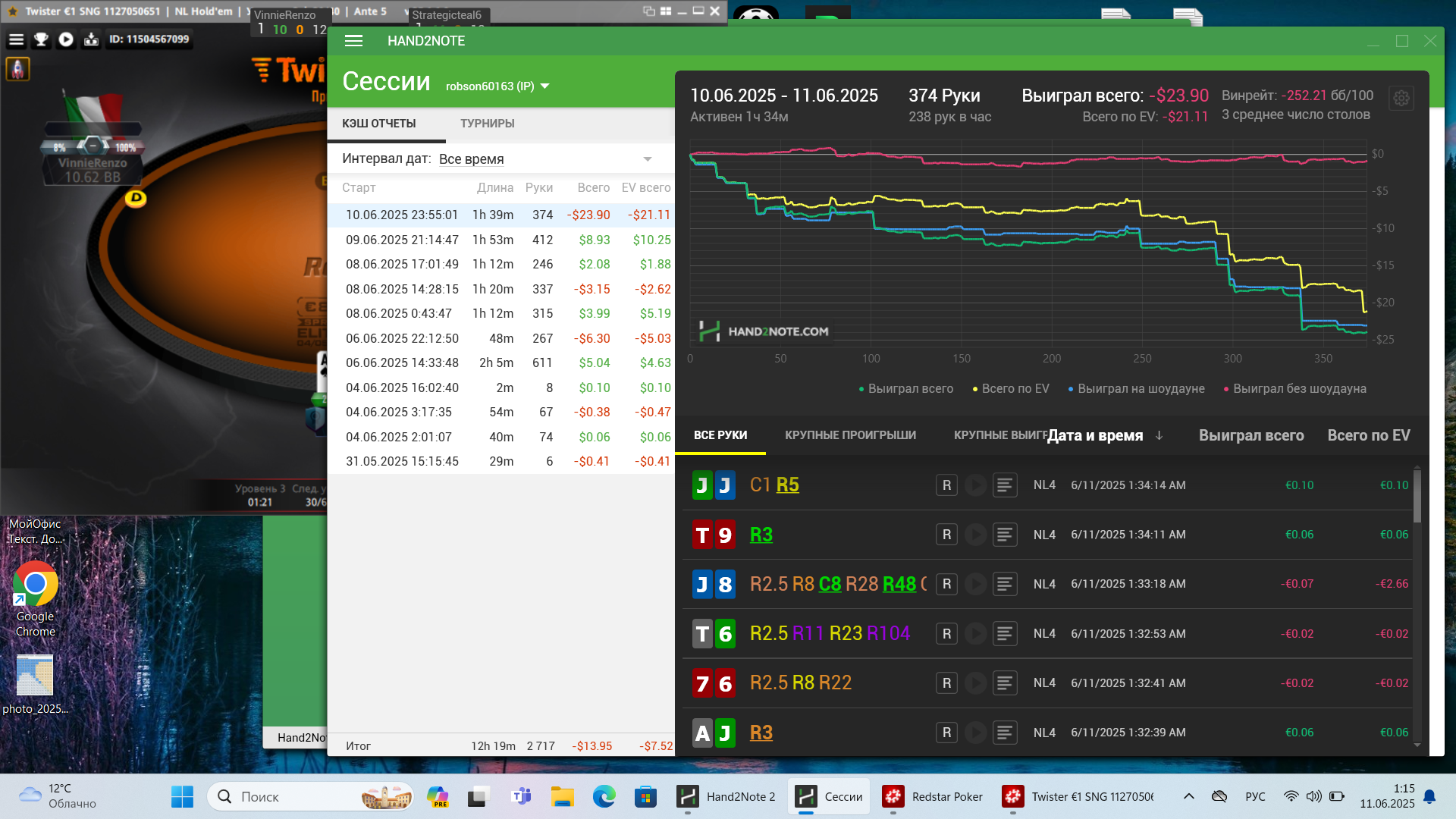Open Google Chrome desktop shortcut
1456x819 pixels.
click(35, 599)
